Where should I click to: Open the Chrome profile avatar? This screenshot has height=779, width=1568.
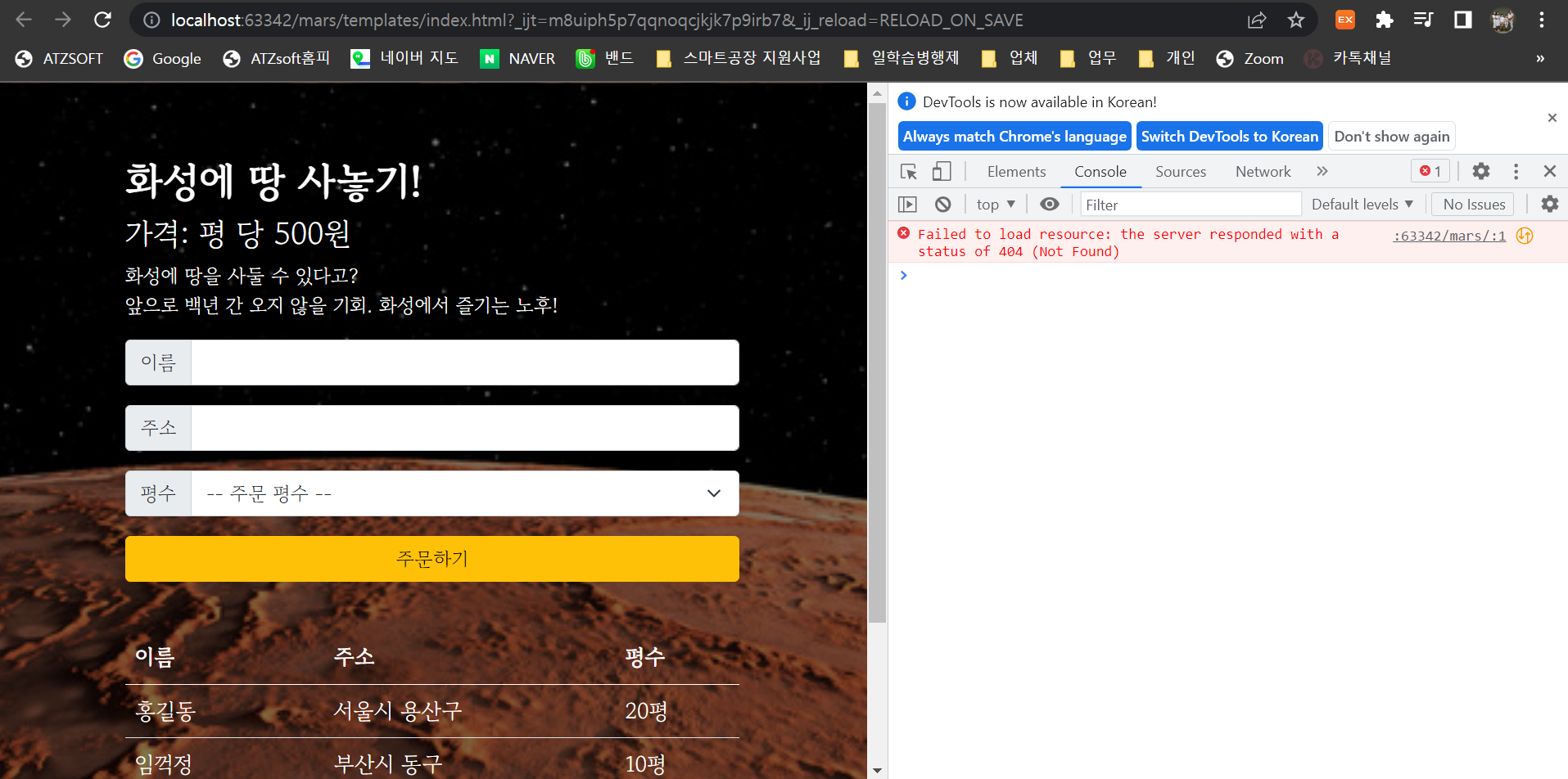1502,20
